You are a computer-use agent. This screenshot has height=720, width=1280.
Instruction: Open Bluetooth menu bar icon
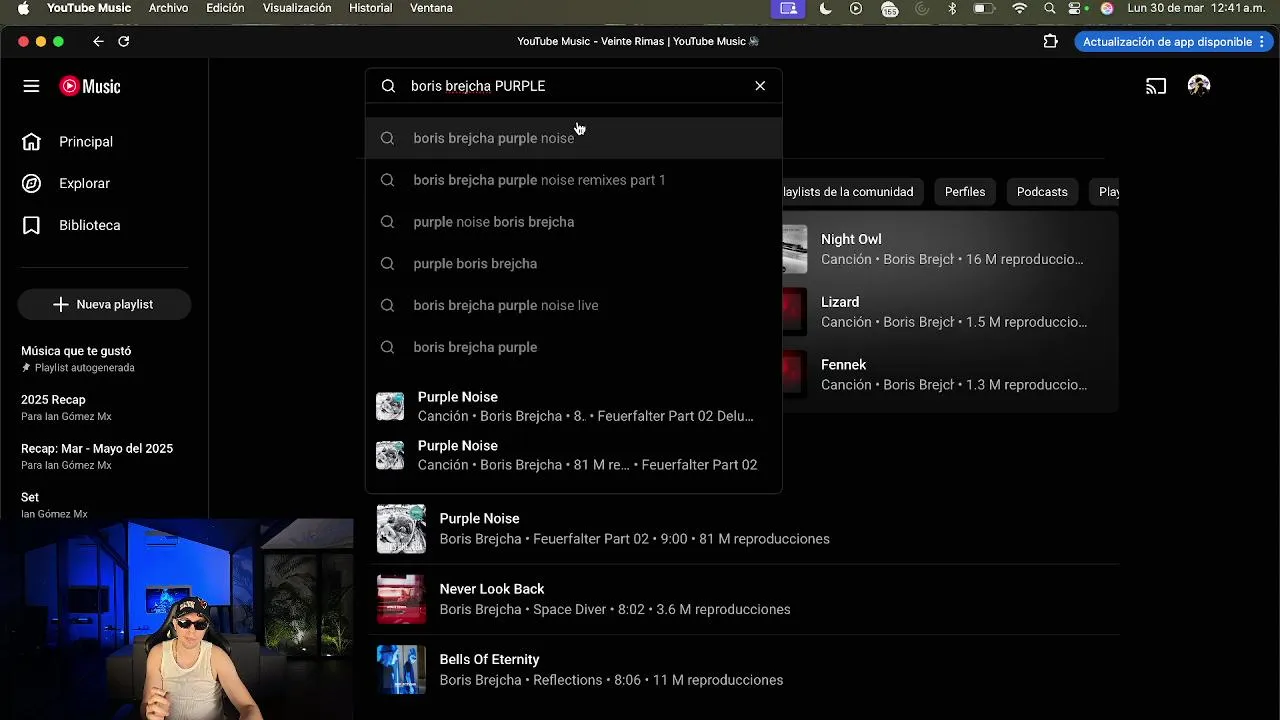pos(952,8)
